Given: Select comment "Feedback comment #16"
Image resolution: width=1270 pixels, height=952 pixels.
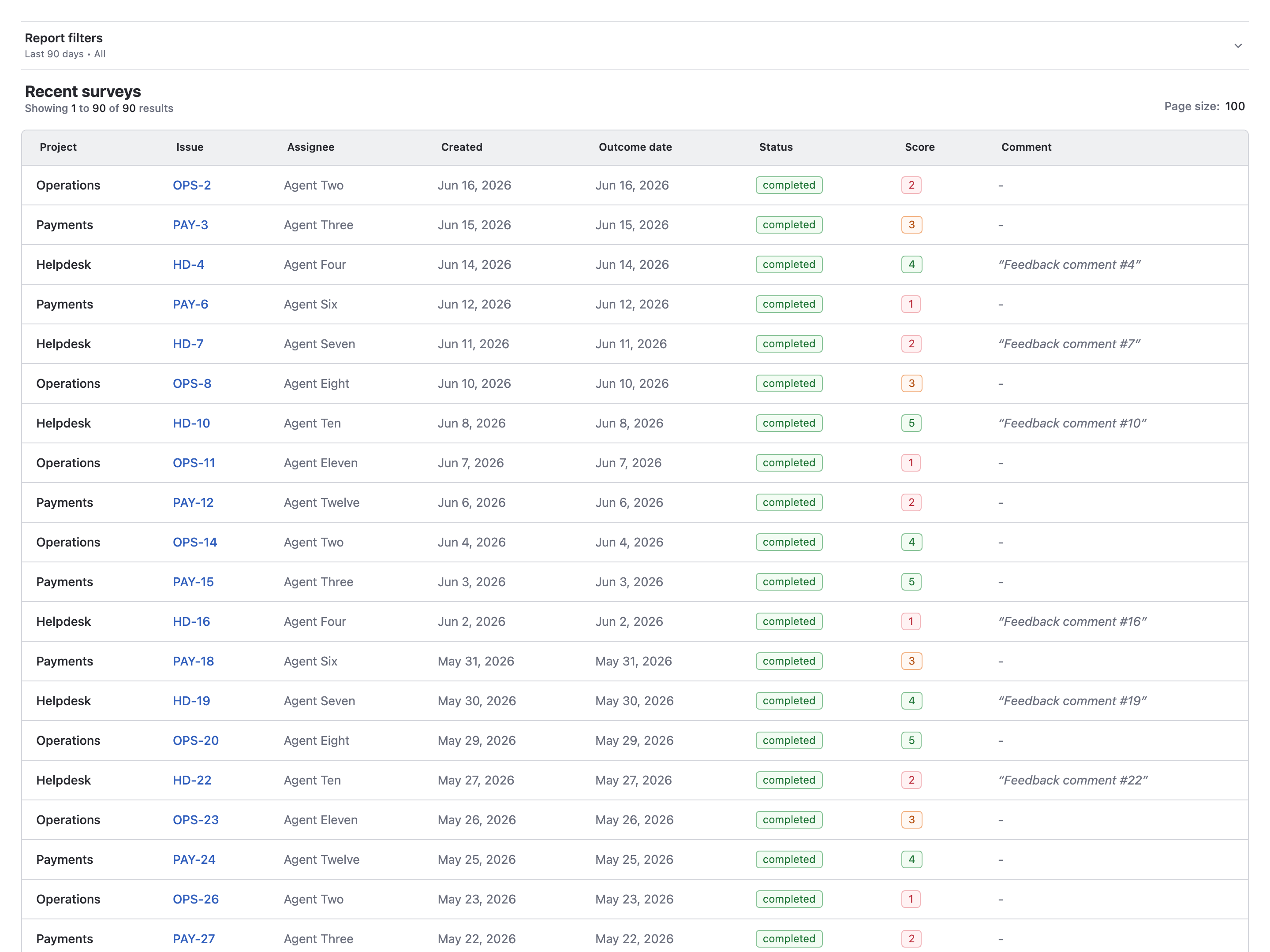Looking at the screenshot, I should [x=1072, y=621].
